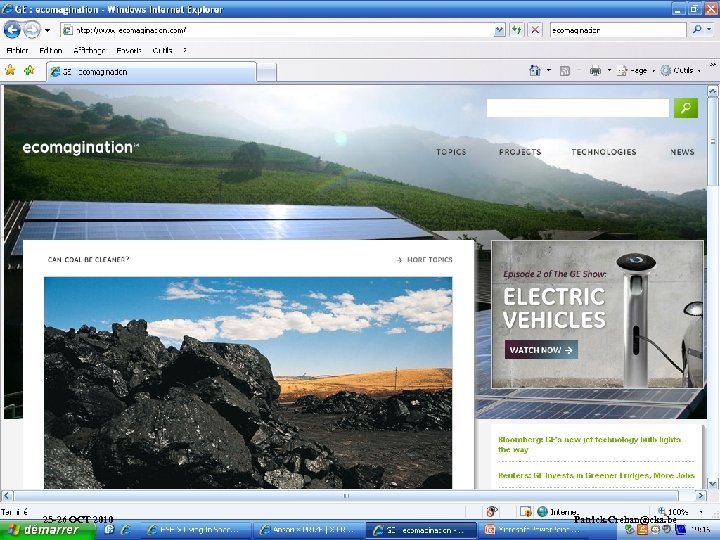Switch to the GE ecomagination taskbar button

[422, 530]
